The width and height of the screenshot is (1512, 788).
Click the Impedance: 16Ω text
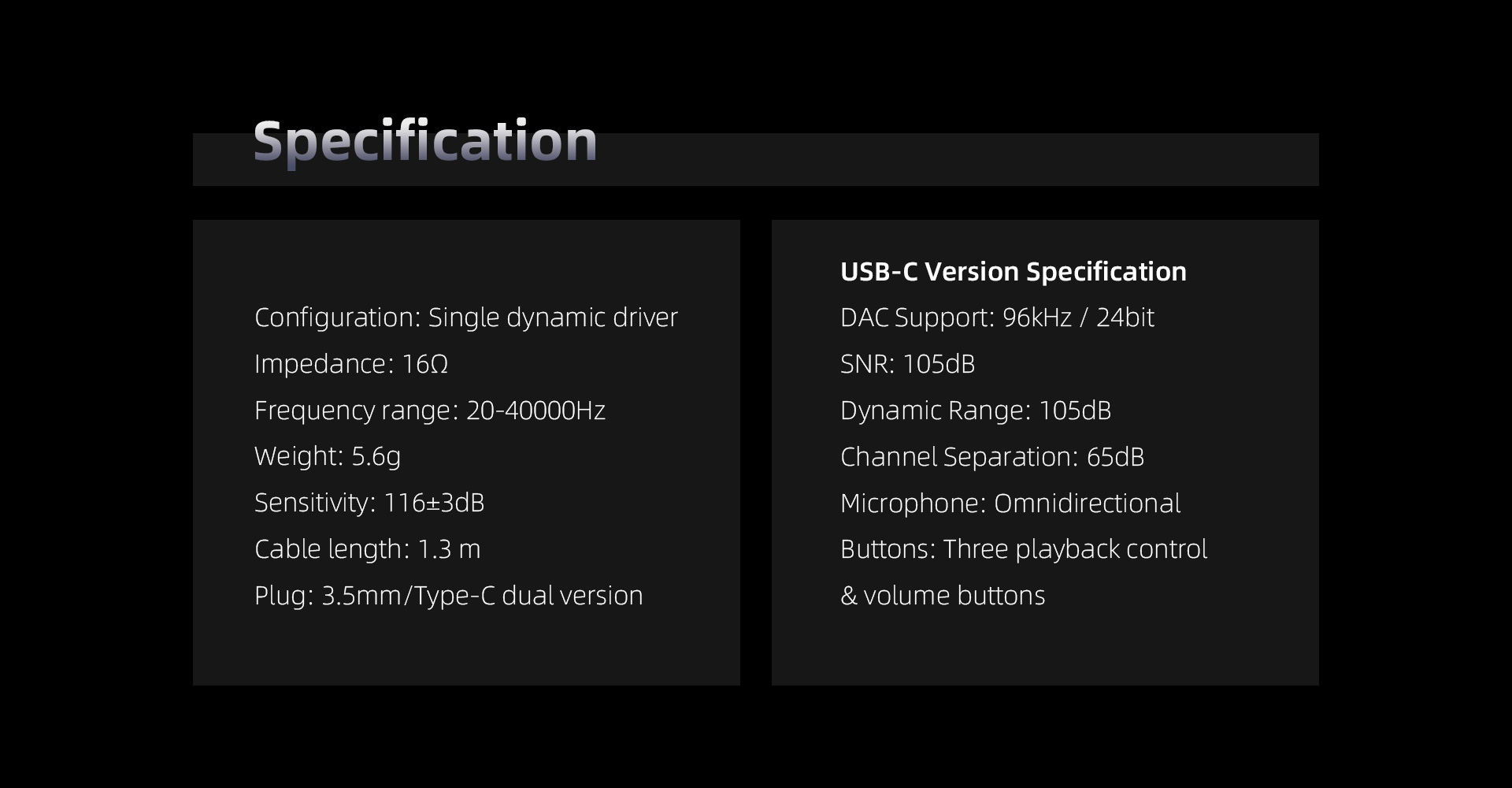click(x=351, y=364)
